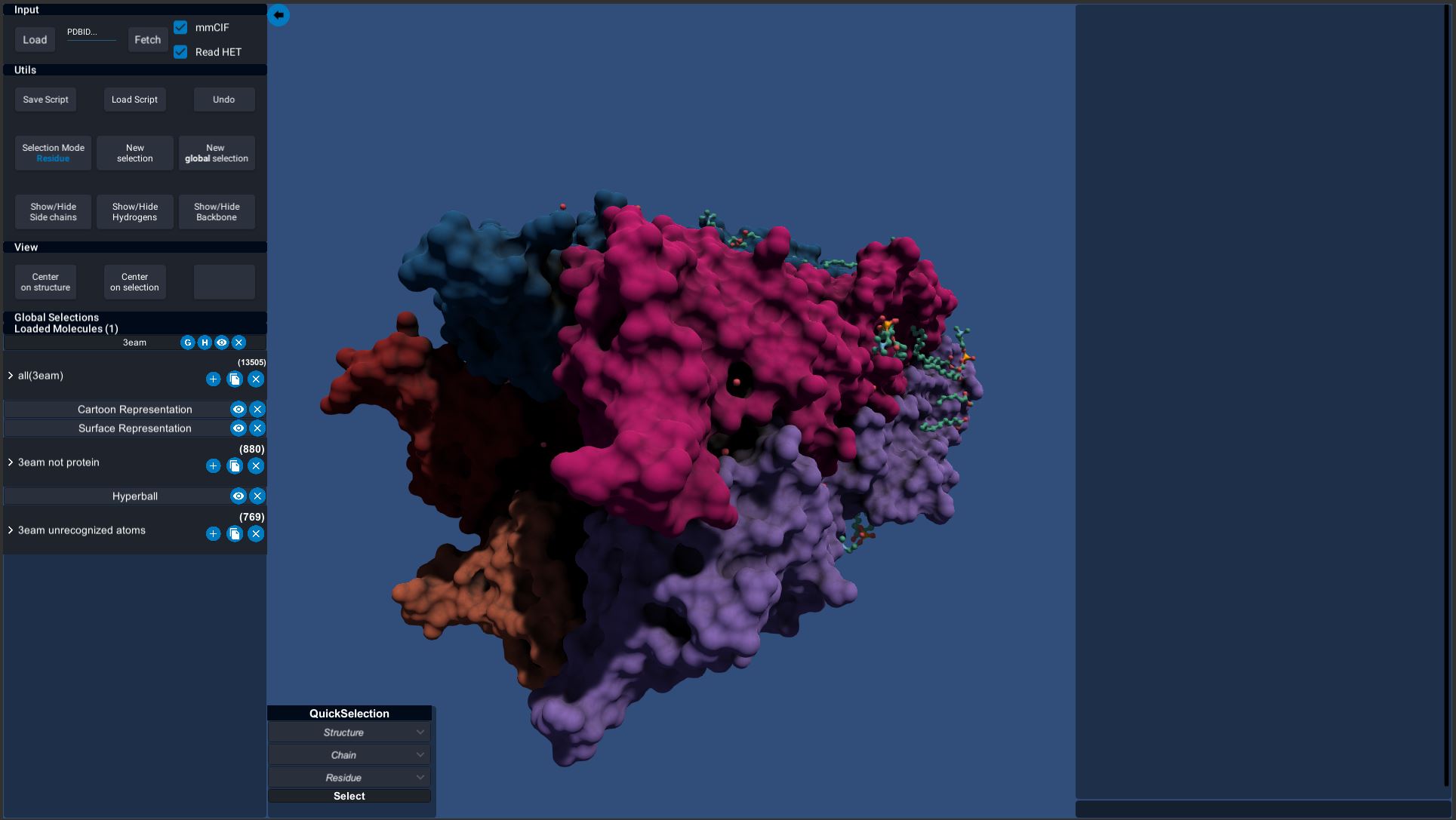Click the Load button
The width and height of the screenshot is (1456, 820).
pyautogui.click(x=35, y=40)
